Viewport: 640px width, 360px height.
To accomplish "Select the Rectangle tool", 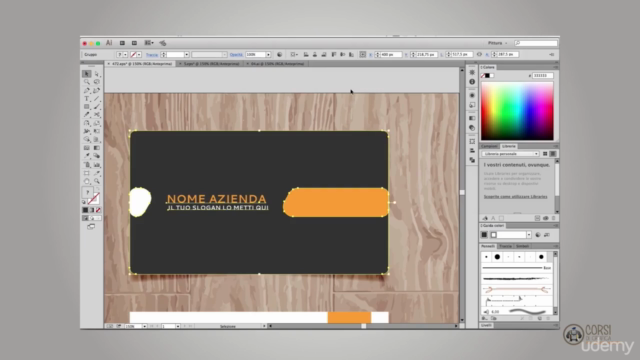I will pos(87,107).
